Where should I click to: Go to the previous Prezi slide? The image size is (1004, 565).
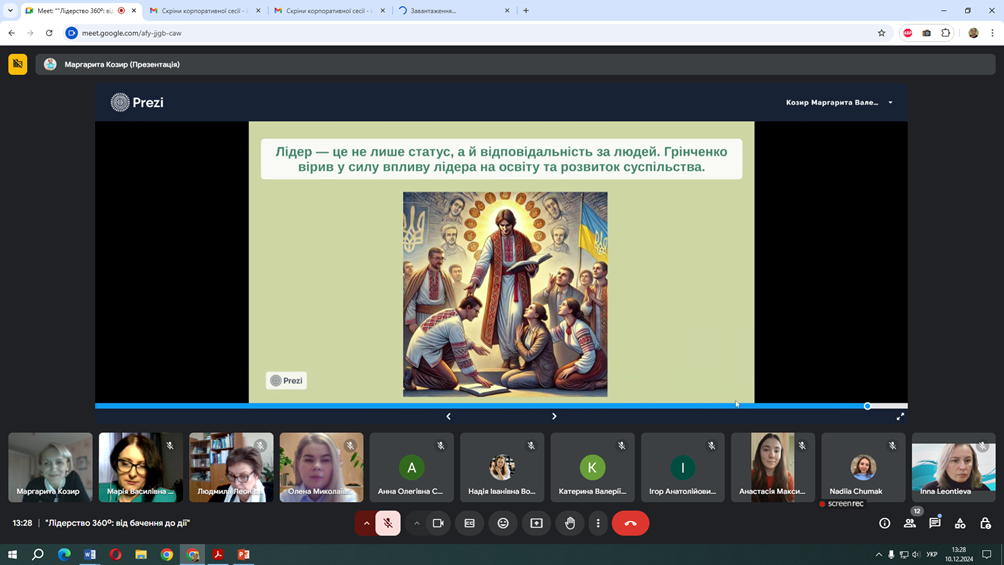(x=448, y=416)
